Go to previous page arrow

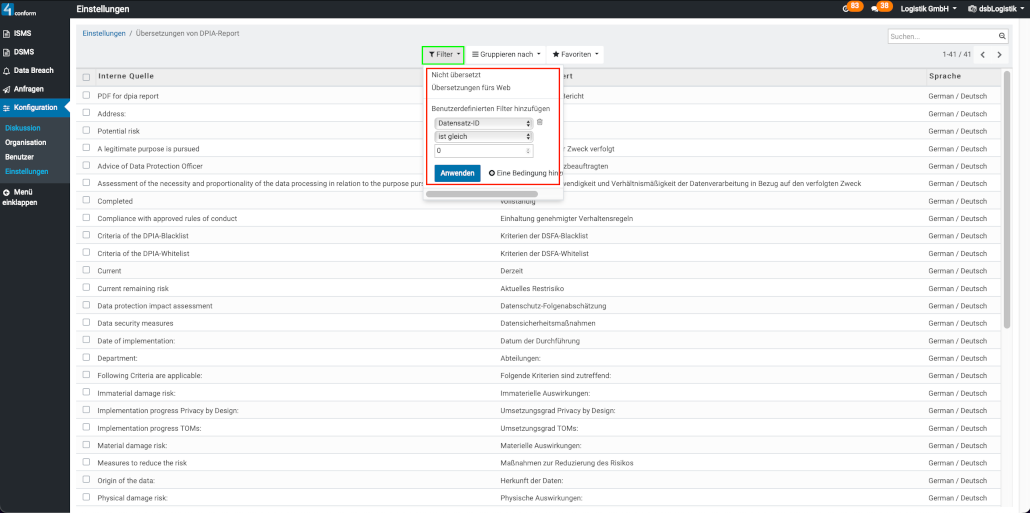pyautogui.click(x=982, y=55)
